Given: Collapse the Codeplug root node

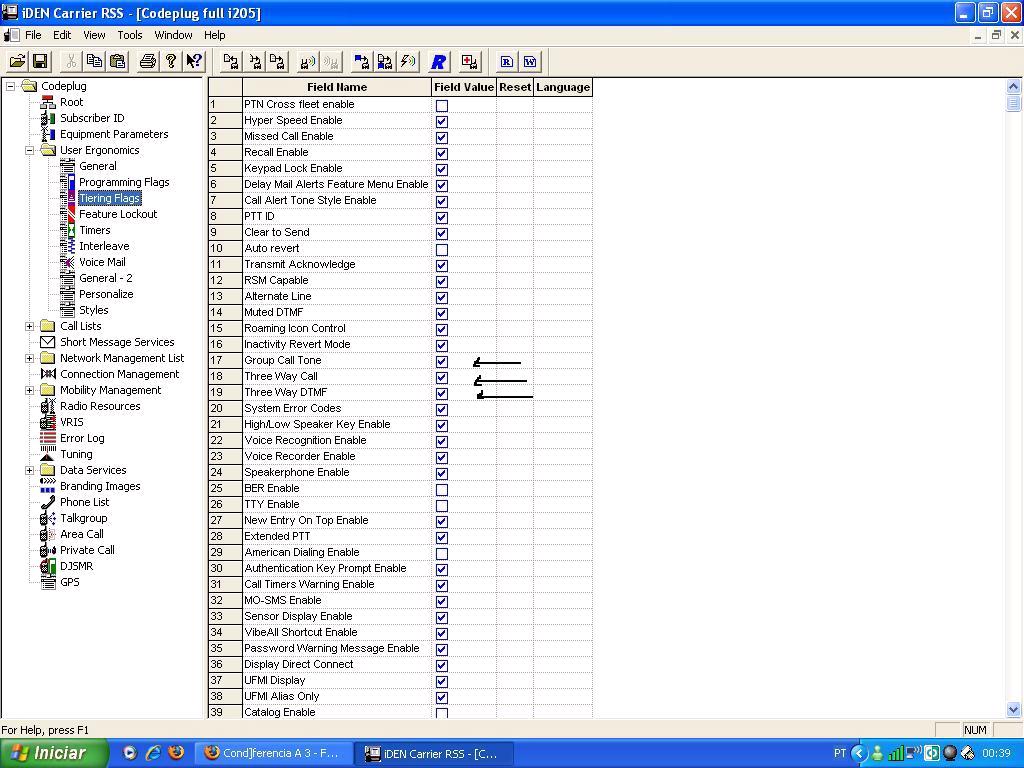Looking at the screenshot, I should 10,86.
